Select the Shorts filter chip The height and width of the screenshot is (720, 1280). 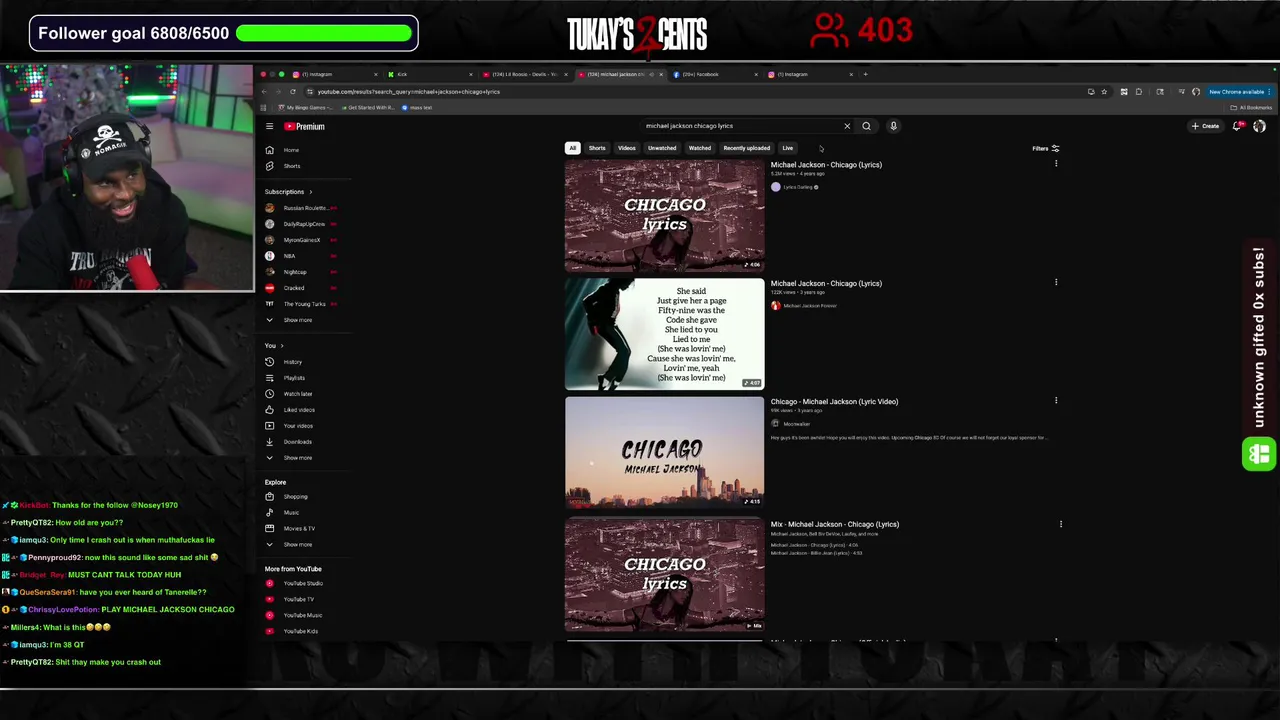tap(597, 148)
